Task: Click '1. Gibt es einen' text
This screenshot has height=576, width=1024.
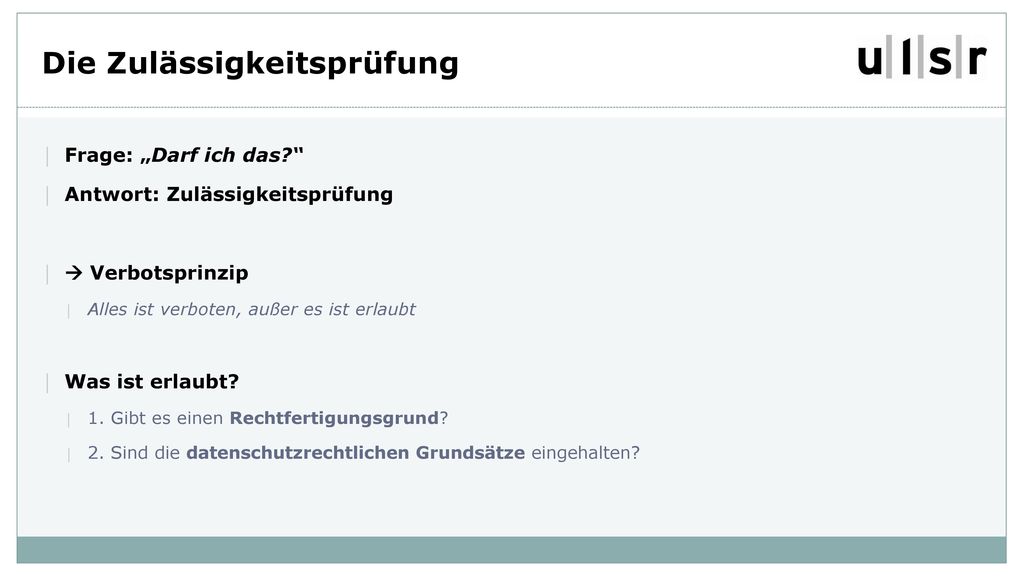Action: pos(155,418)
